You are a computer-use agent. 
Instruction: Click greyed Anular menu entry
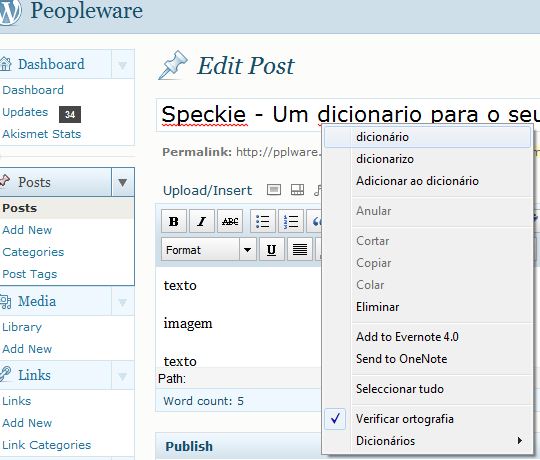pos(427,211)
